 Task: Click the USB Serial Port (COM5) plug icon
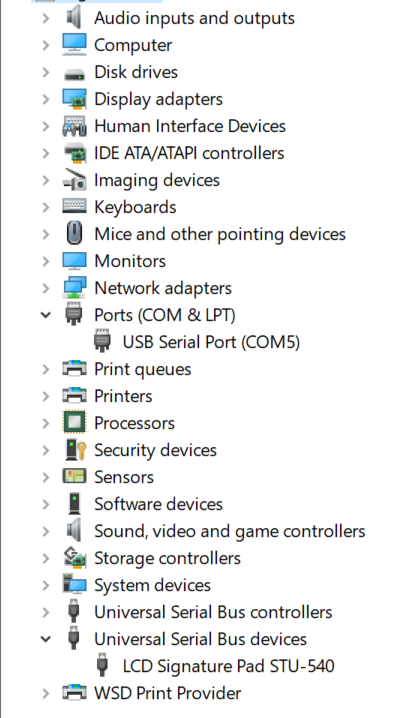pyautogui.click(x=103, y=341)
